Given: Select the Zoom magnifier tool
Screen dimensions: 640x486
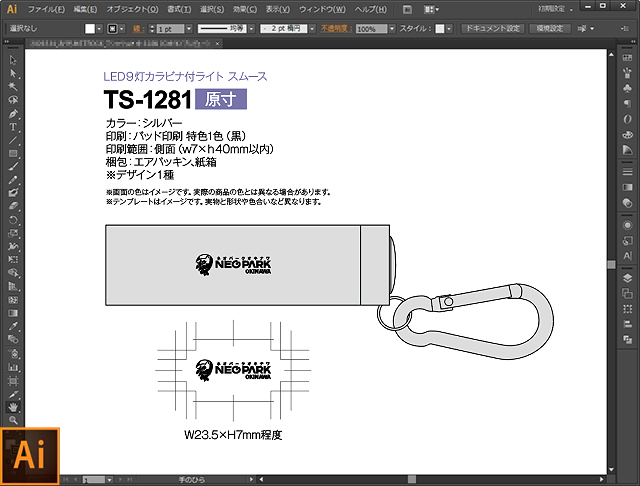Looking at the screenshot, I should (13, 420).
